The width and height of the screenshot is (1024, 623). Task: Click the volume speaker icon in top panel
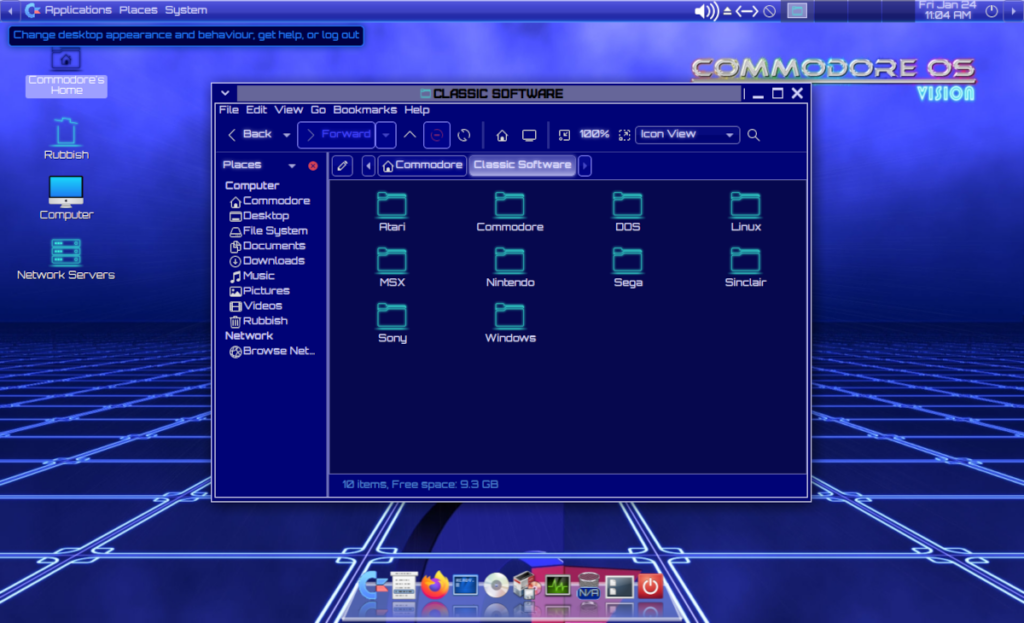(705, 11)
